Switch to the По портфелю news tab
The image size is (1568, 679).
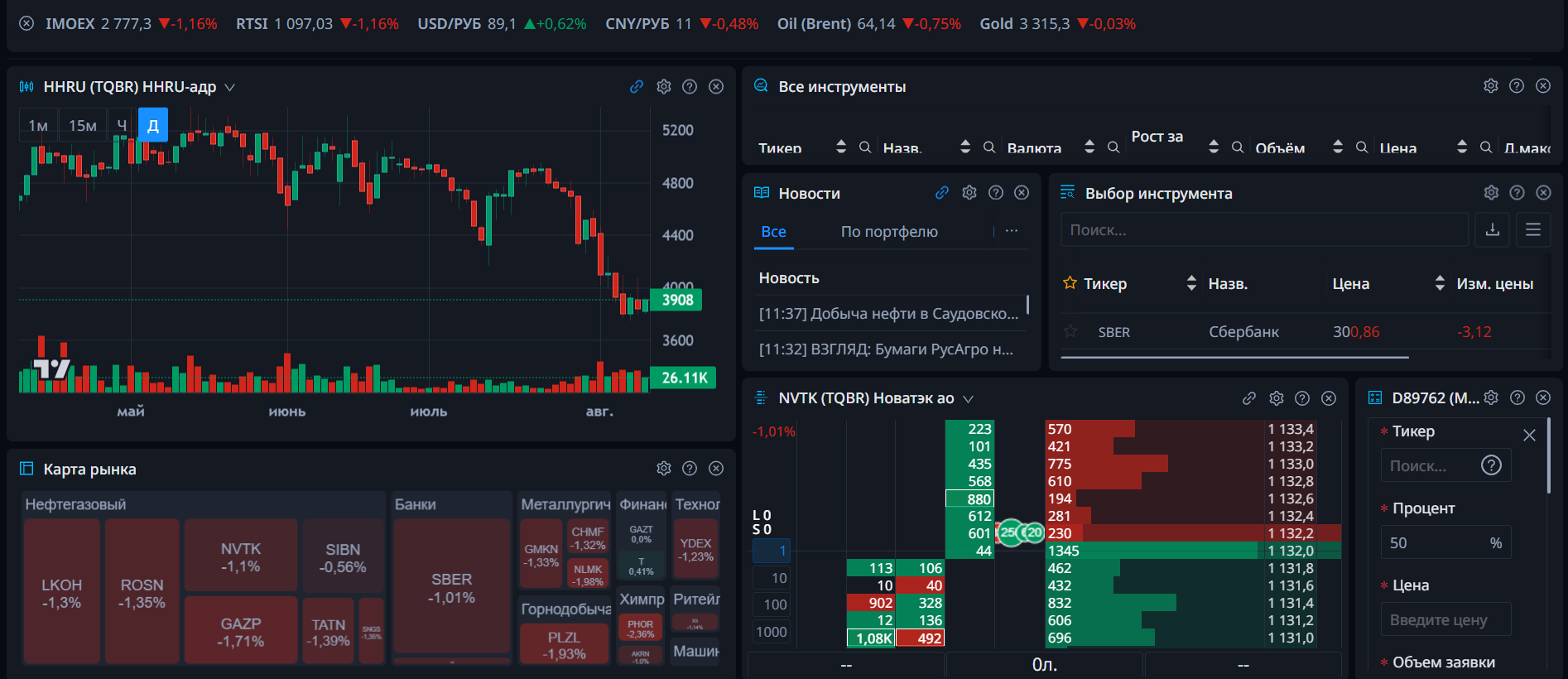coord(889,232)
